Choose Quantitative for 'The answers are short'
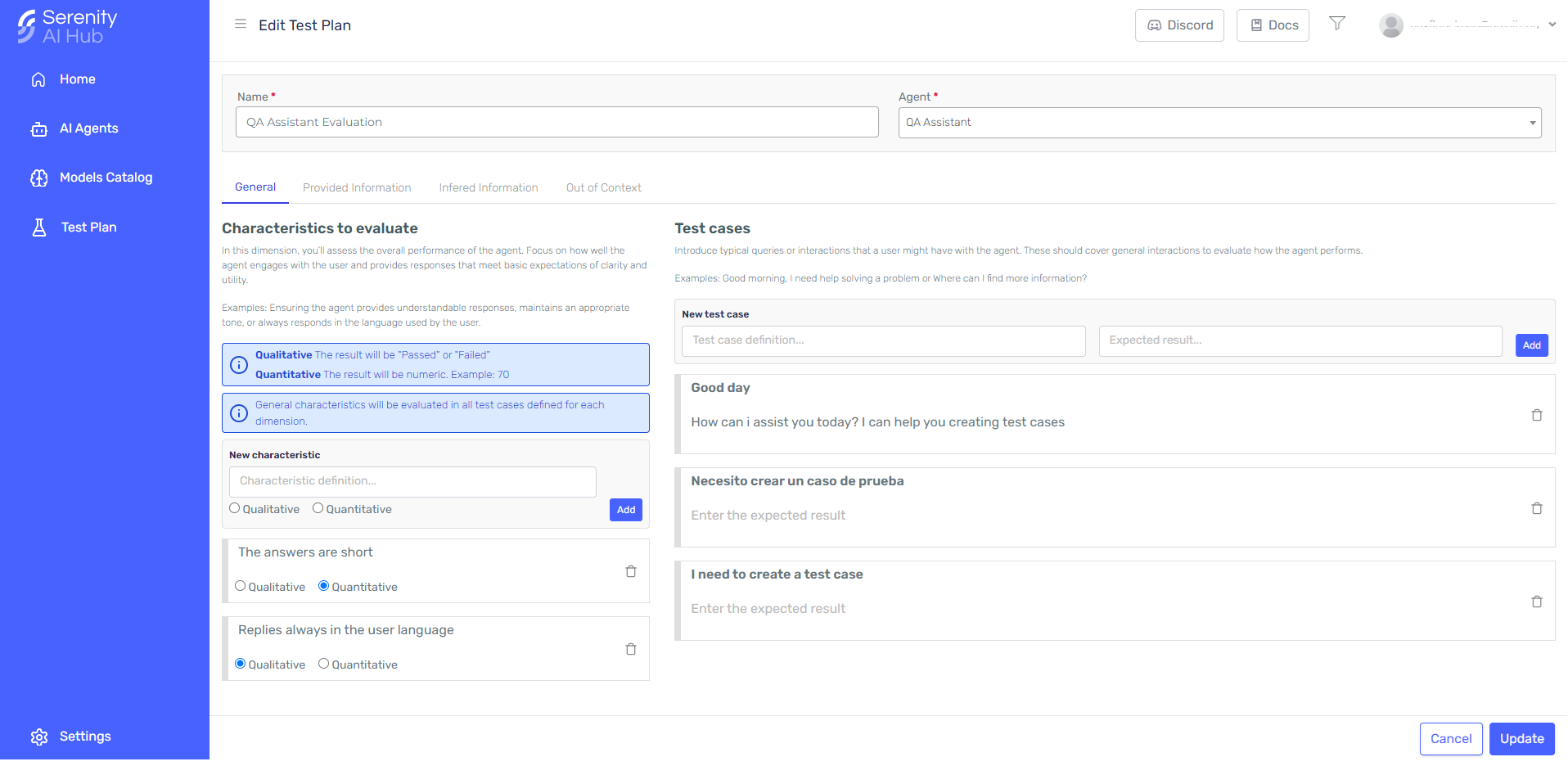This screenshot has width=1568, height=775. point(324,586)
